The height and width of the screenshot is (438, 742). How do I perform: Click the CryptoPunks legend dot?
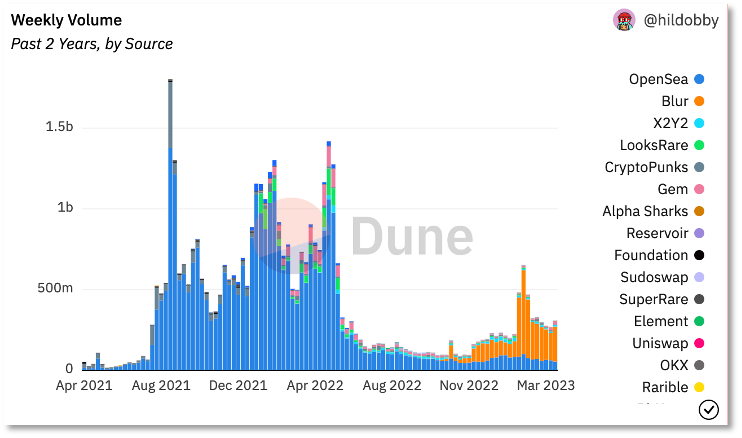(699, 167)
